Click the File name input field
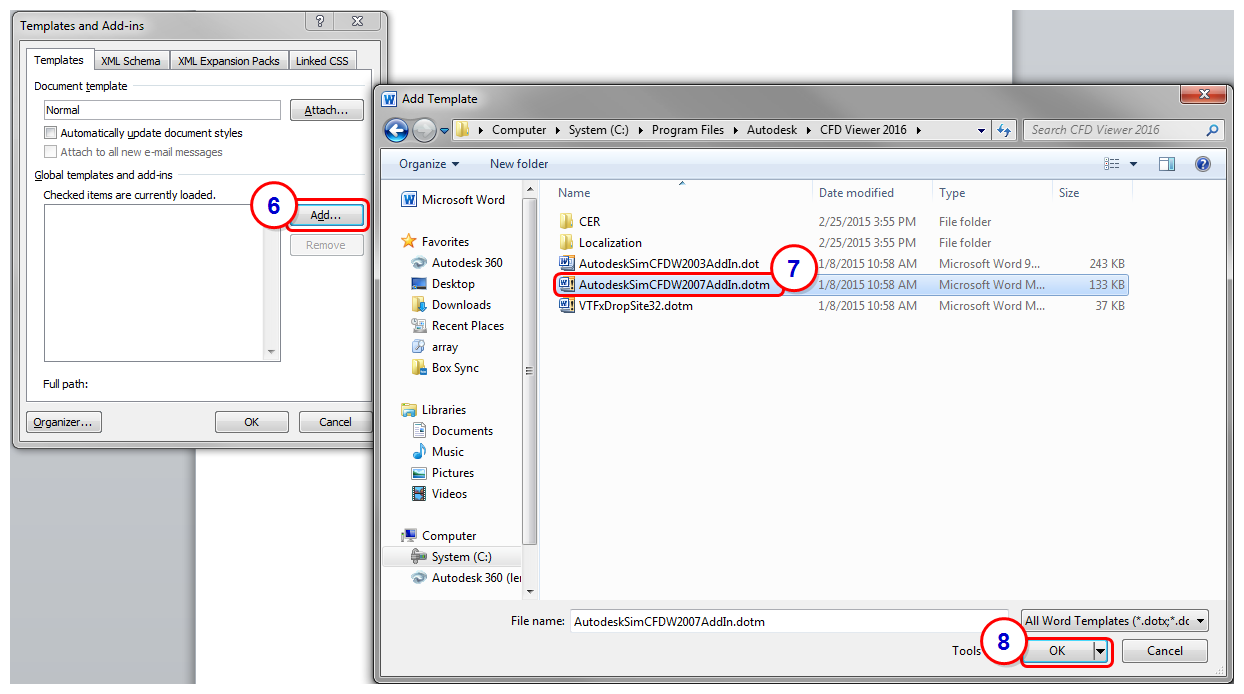Image resolution: width=1244 pixels, height=694 pixels. 789,621
